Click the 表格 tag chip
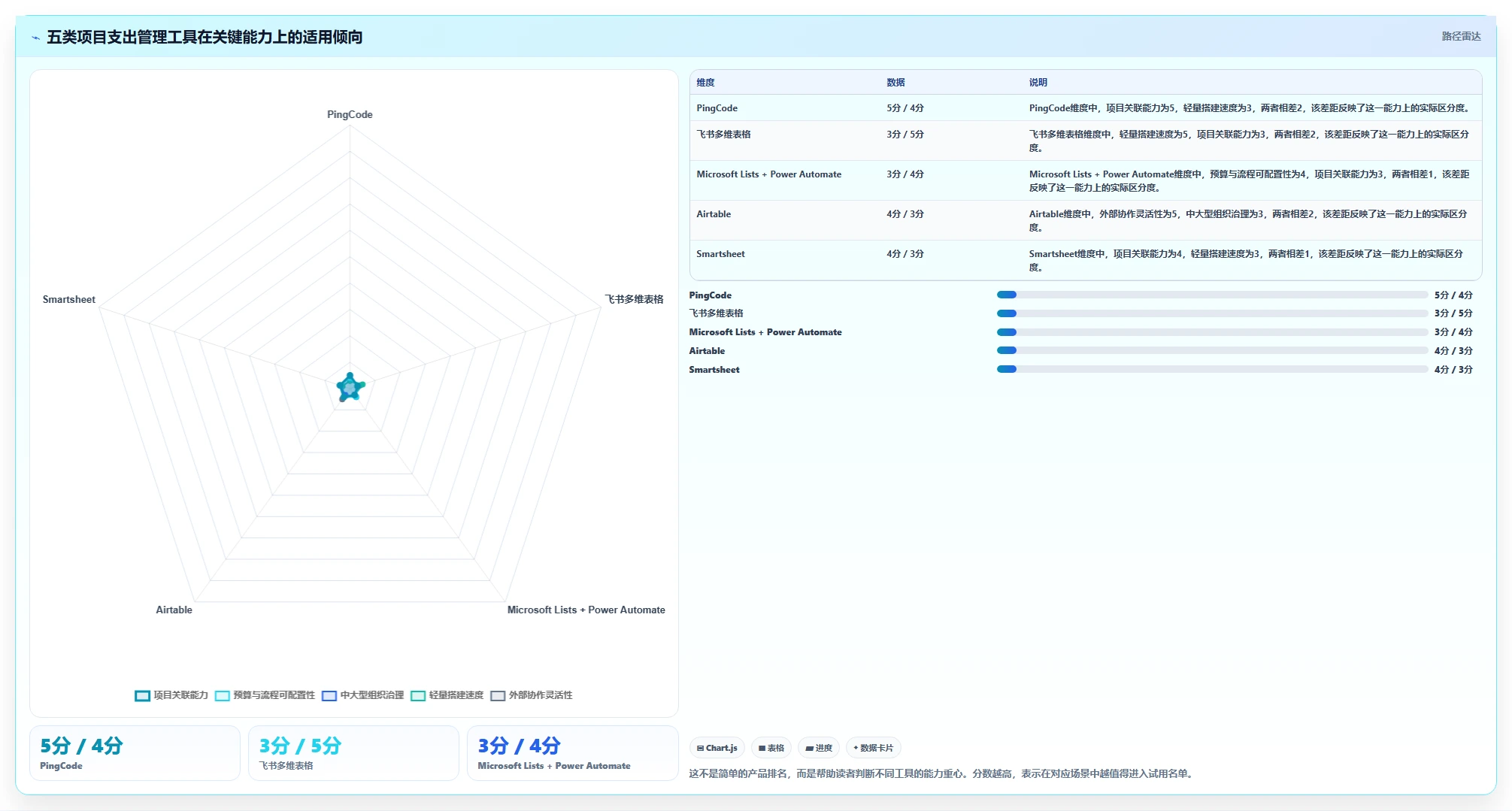 point(771,748)
